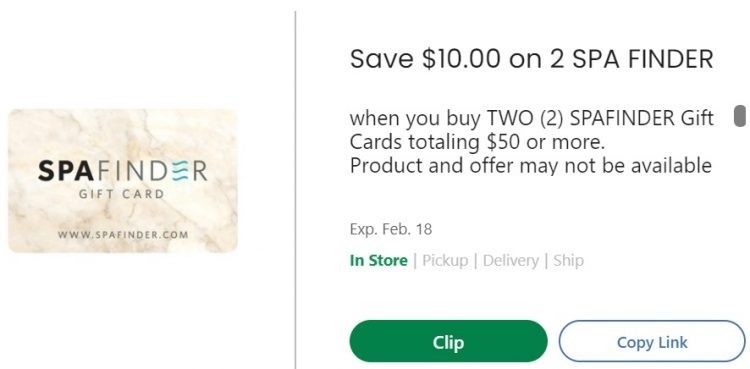
Task: Click the description scrollbar thumb
Action: tap(739, 116)
